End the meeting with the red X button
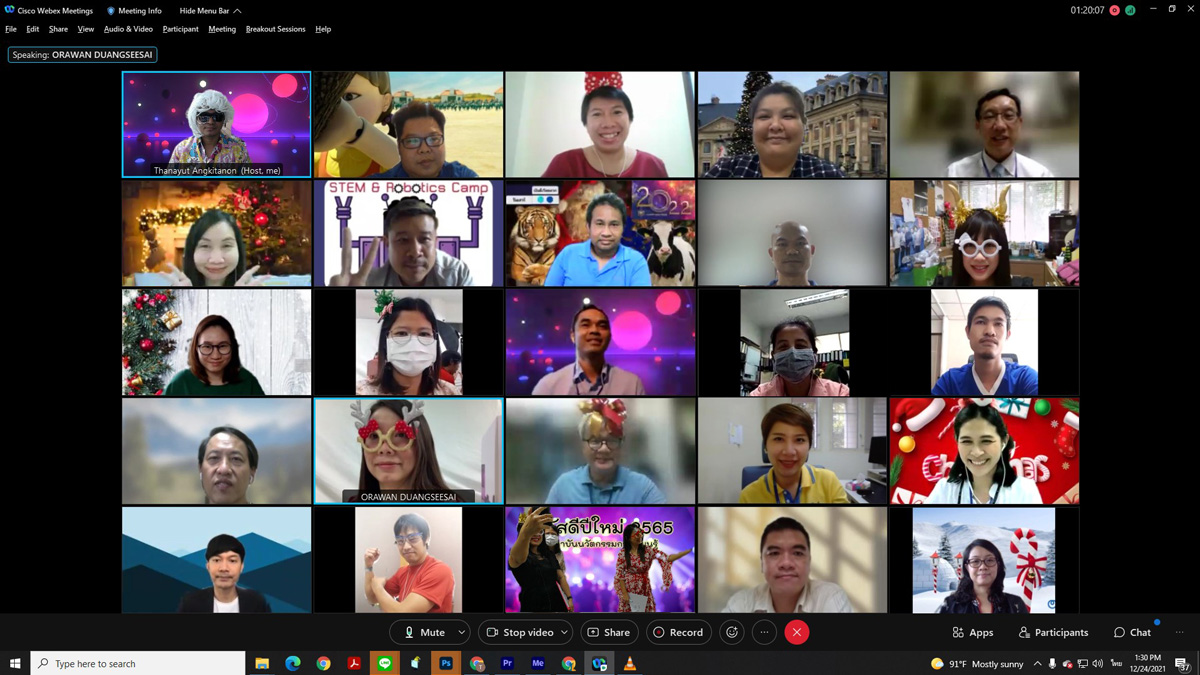This screenshot has height=675, width=1200. point(797,632)
